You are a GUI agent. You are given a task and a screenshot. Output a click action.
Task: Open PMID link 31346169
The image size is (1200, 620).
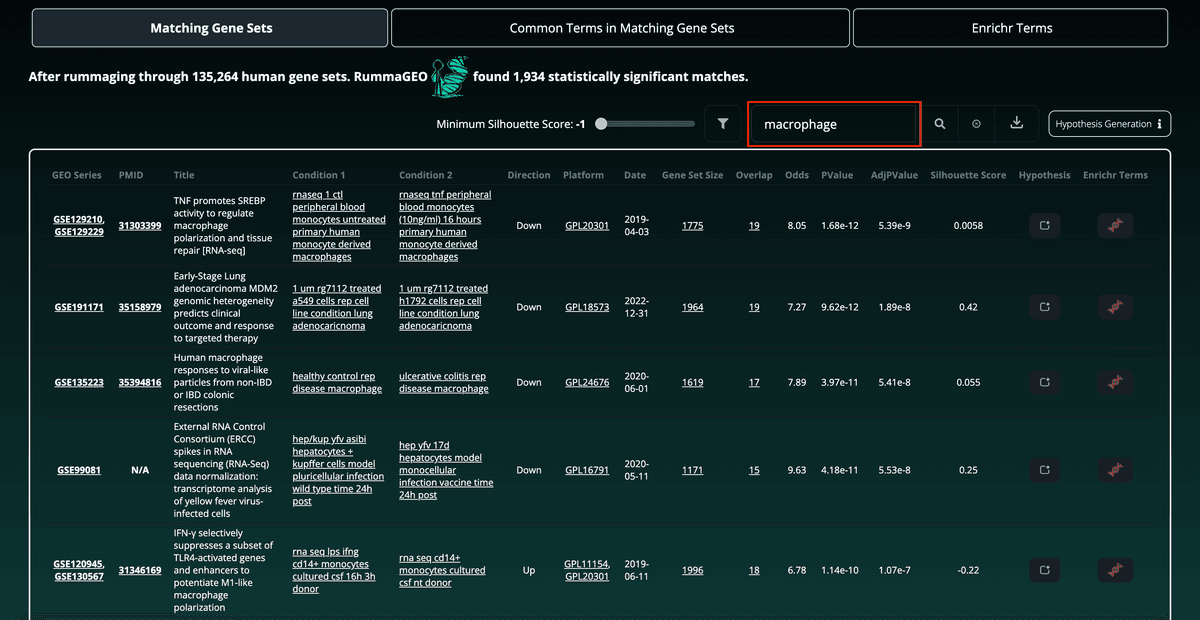point(140,570)
